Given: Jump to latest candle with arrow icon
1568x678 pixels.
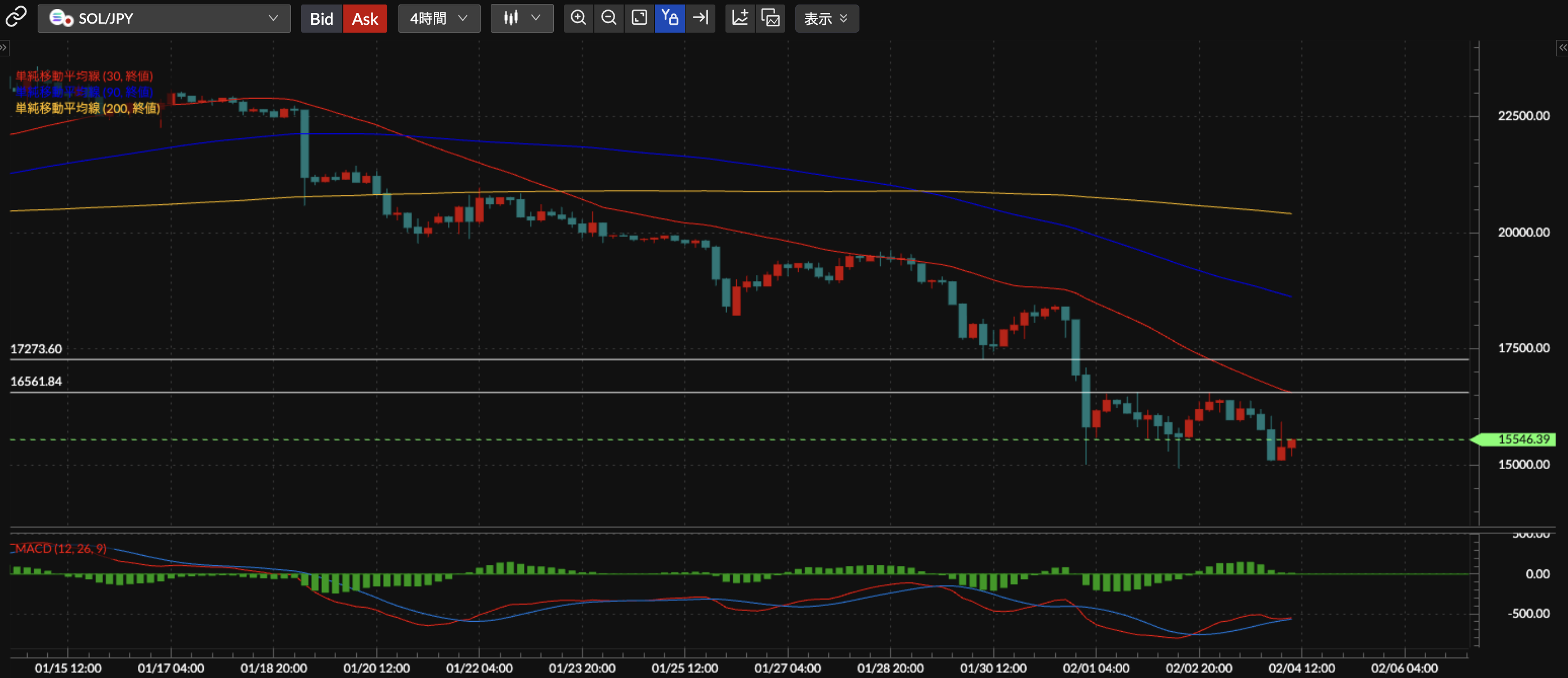Looking at the screenshot, I should click(700, 17).
